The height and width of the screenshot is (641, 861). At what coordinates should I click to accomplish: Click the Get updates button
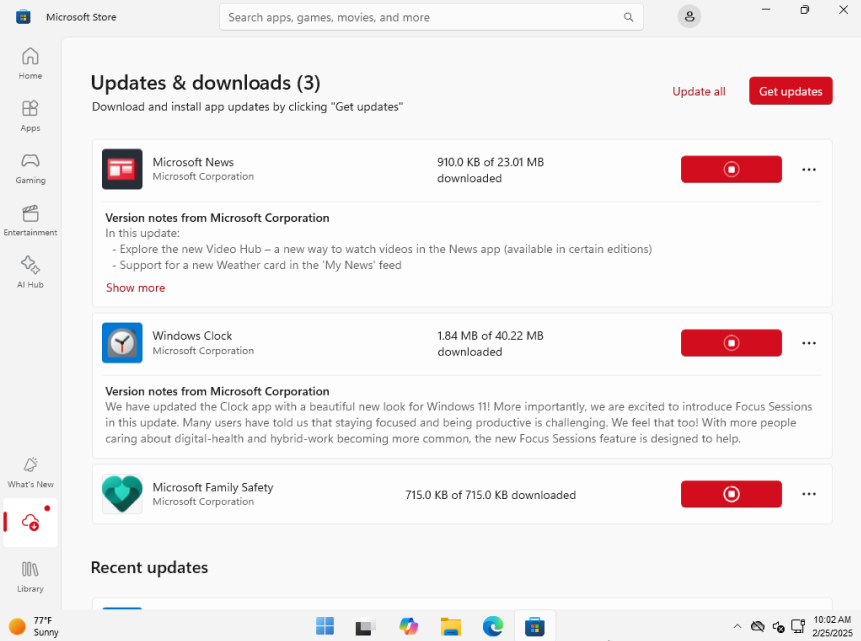[791, 91]
